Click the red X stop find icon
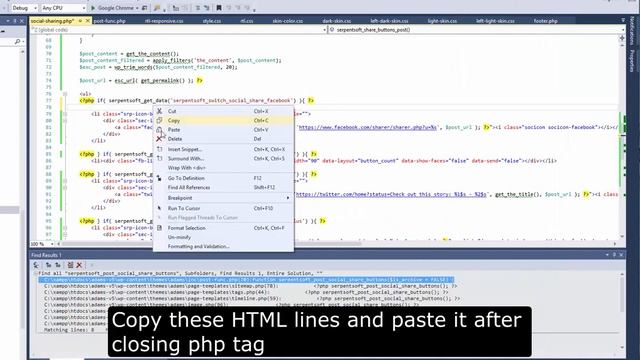 (79, 265)
